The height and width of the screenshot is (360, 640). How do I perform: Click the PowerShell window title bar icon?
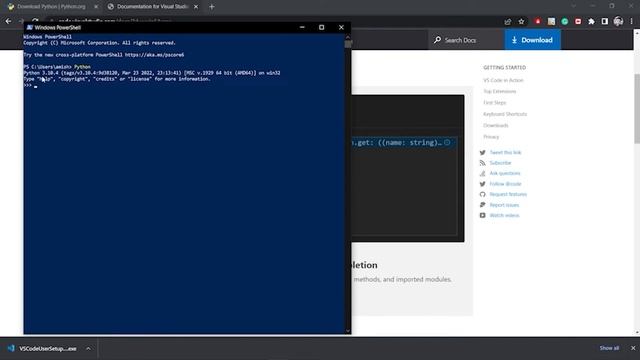[x=29, y=27]
